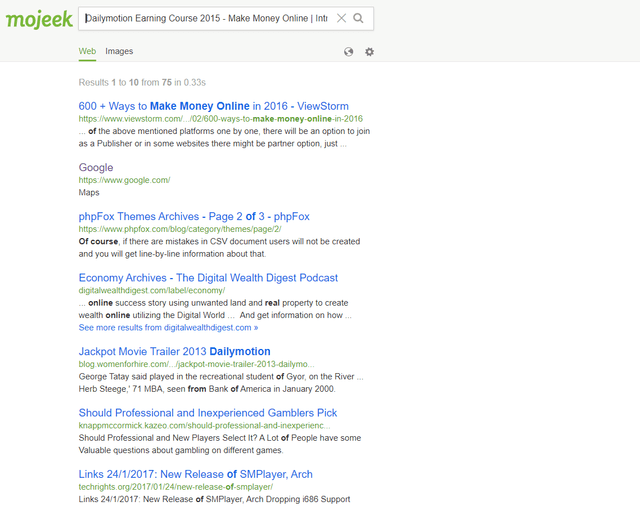640x506 pixels.
Task: Open Jackpot Movie Trailer 2013 Dailymotion result
Action: coord(174,351)
